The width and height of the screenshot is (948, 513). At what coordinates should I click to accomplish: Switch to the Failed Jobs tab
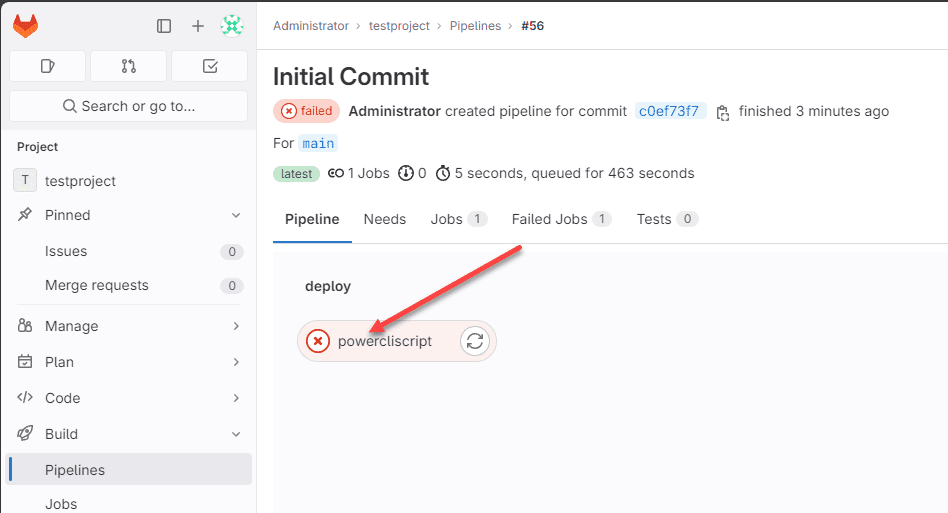tap(560, 219)
